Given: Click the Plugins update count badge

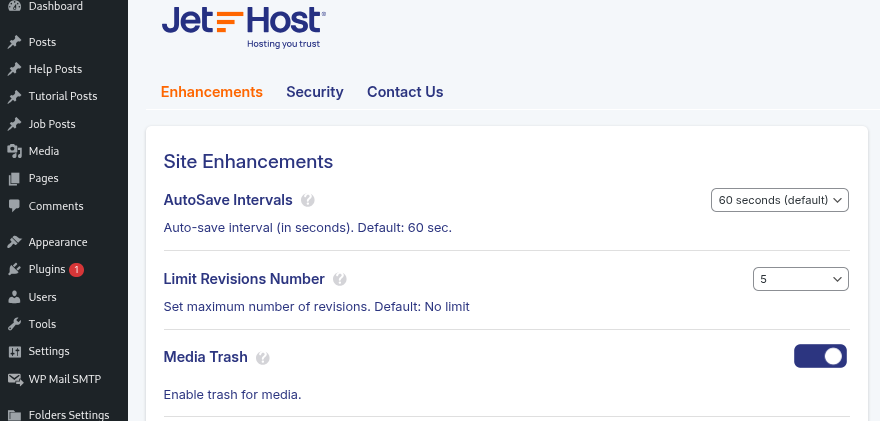Looking at the screenshot, I should click(76, 269).
